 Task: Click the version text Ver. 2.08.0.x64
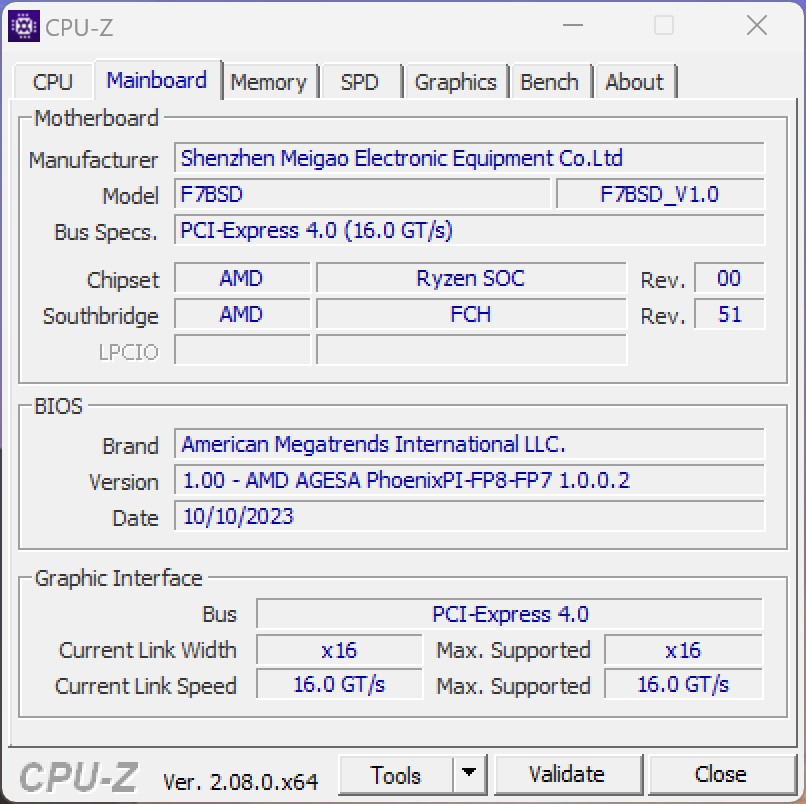click(x=241, y=782)
